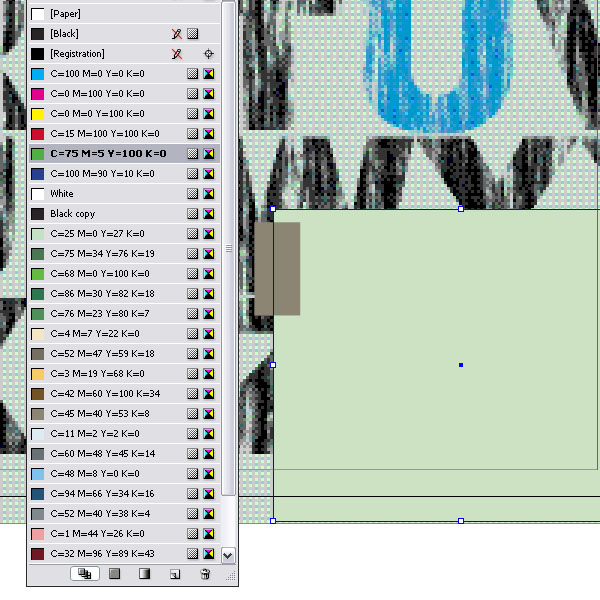Select swatch C=1 M=44 Y=26 K=0
Image resolution: width=600 pixels, height=600 pixels.
pyautogui.click(x=124, y=533)
